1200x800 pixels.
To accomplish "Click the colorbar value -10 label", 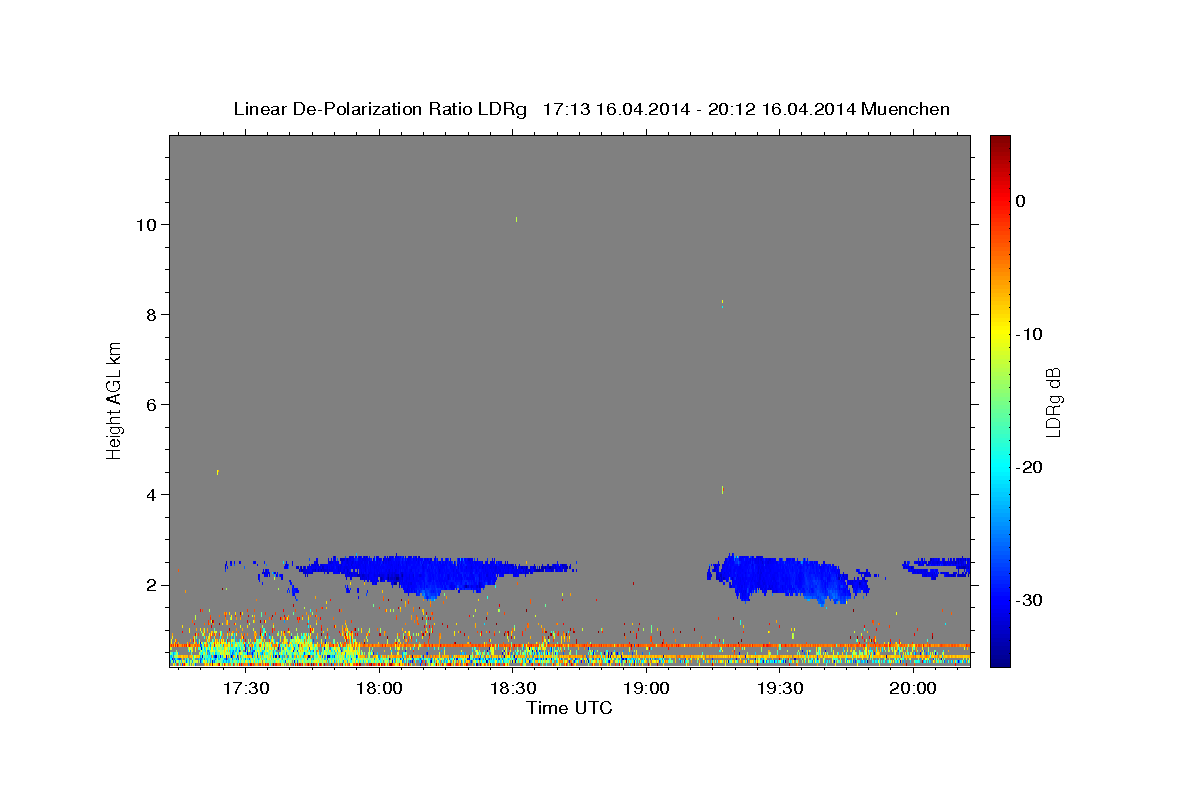I will pyautogui.click(x=1030, y=334).
